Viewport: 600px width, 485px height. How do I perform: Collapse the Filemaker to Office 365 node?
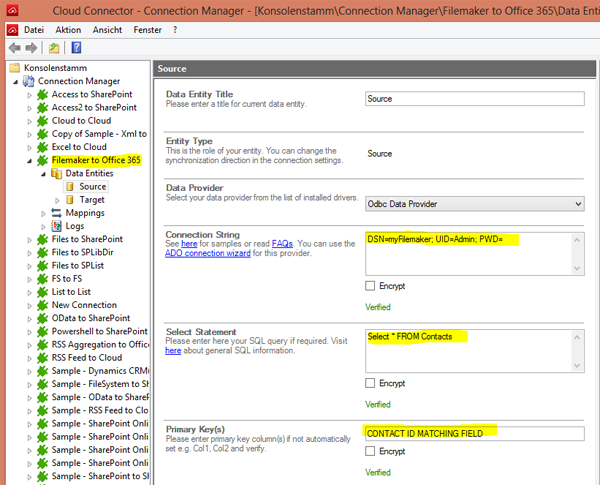[30, 160]
